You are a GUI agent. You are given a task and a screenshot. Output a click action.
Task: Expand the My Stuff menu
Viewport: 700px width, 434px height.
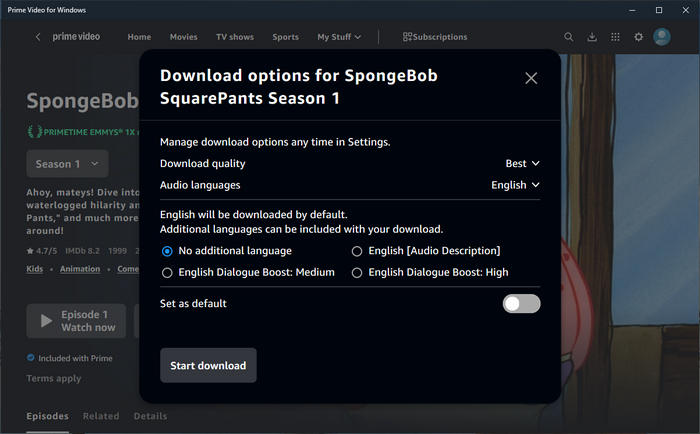339,37
